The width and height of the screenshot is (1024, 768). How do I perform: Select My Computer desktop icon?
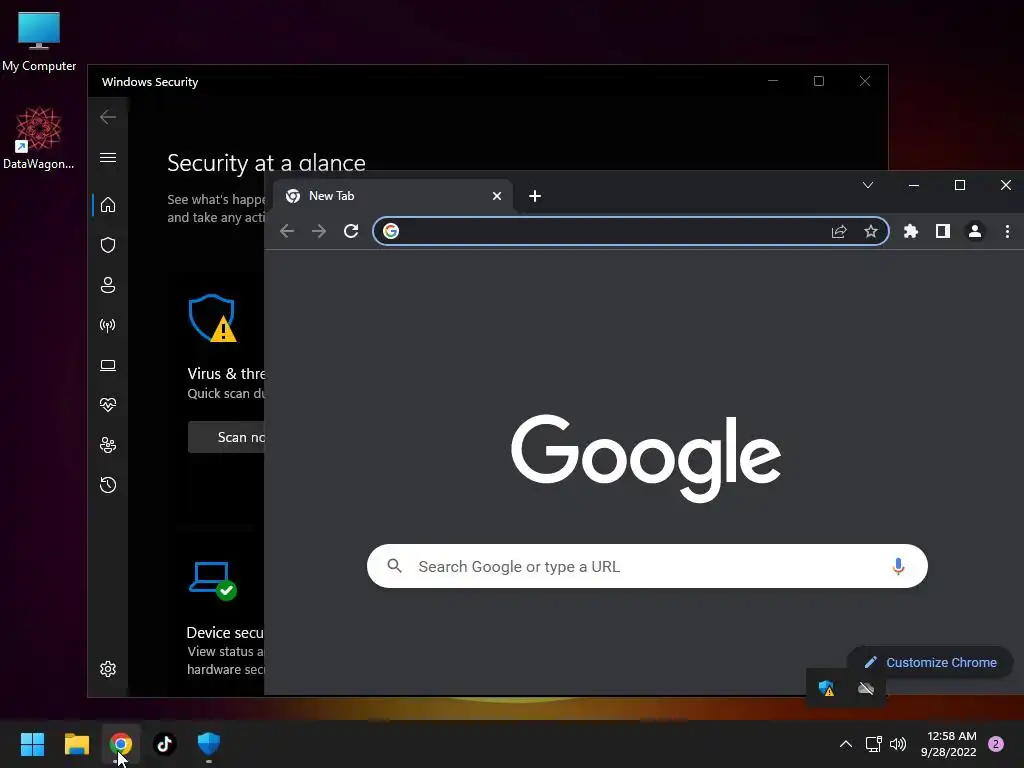[x=39, y=41]
